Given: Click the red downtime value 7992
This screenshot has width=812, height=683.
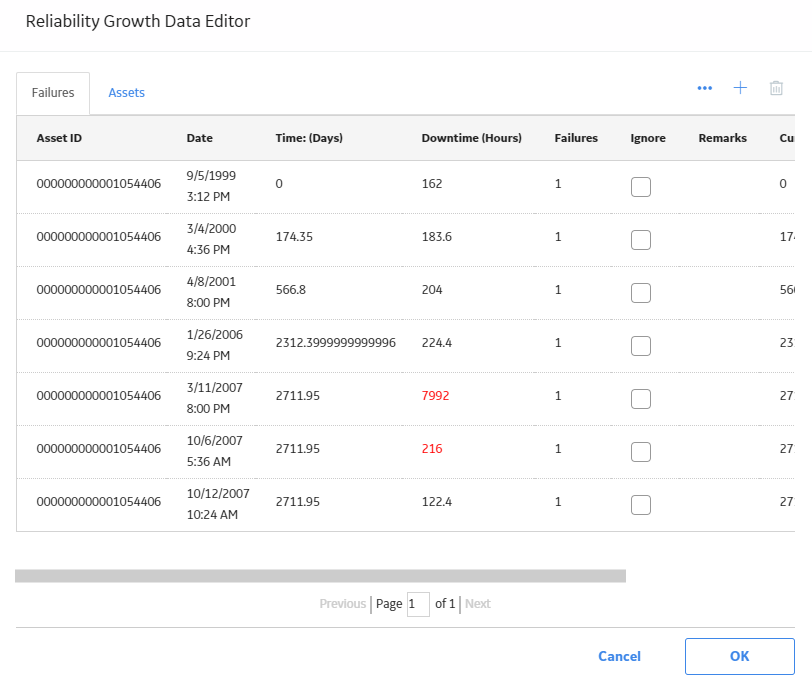Looking at the screenshot, I should (x=435, y=396).
